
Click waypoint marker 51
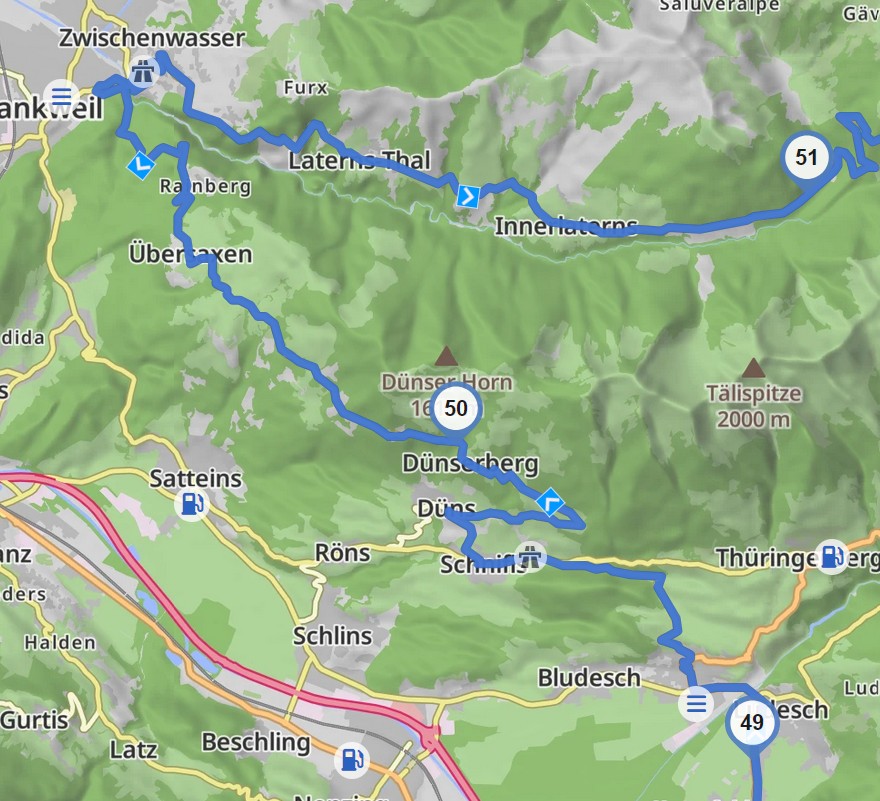(806, 158)
